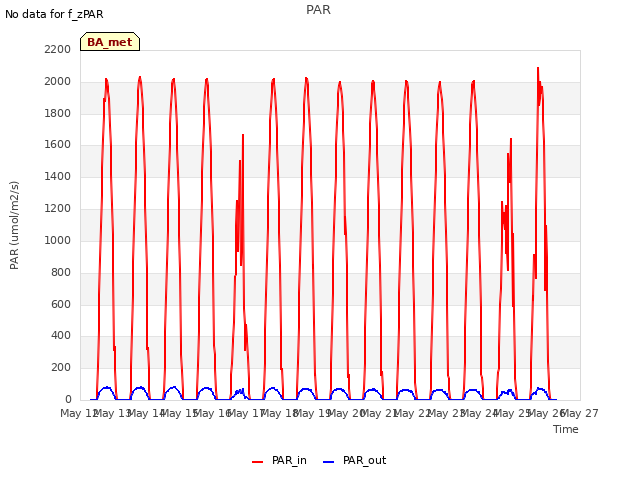Image resolution: width=640 pixels, height=480 pixels.
Task: Click the blue PAR_out legend swatch
Action: [329, 462]
